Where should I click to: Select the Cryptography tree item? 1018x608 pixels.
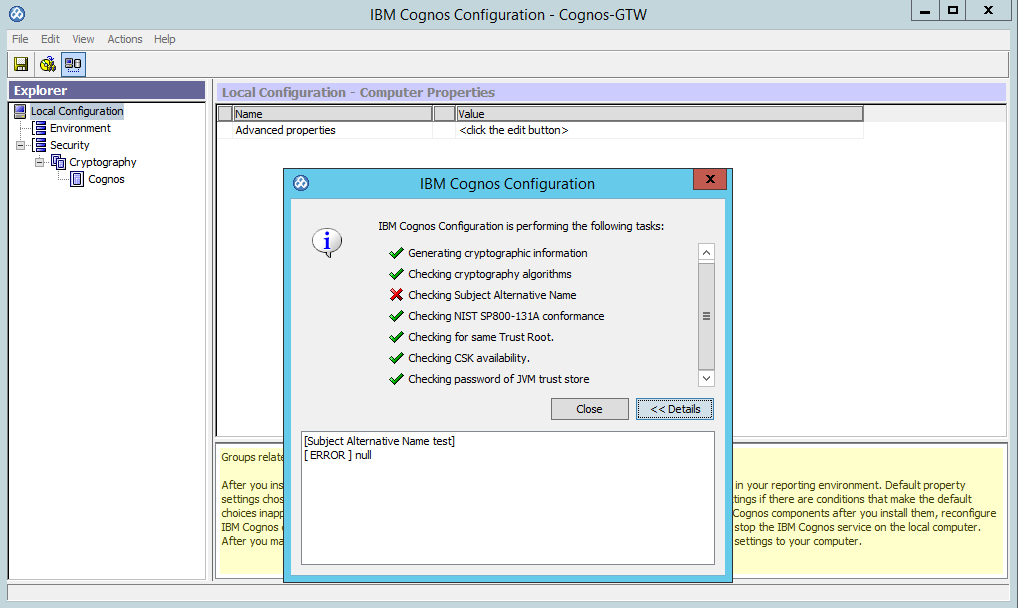click(x=103, y=162)
